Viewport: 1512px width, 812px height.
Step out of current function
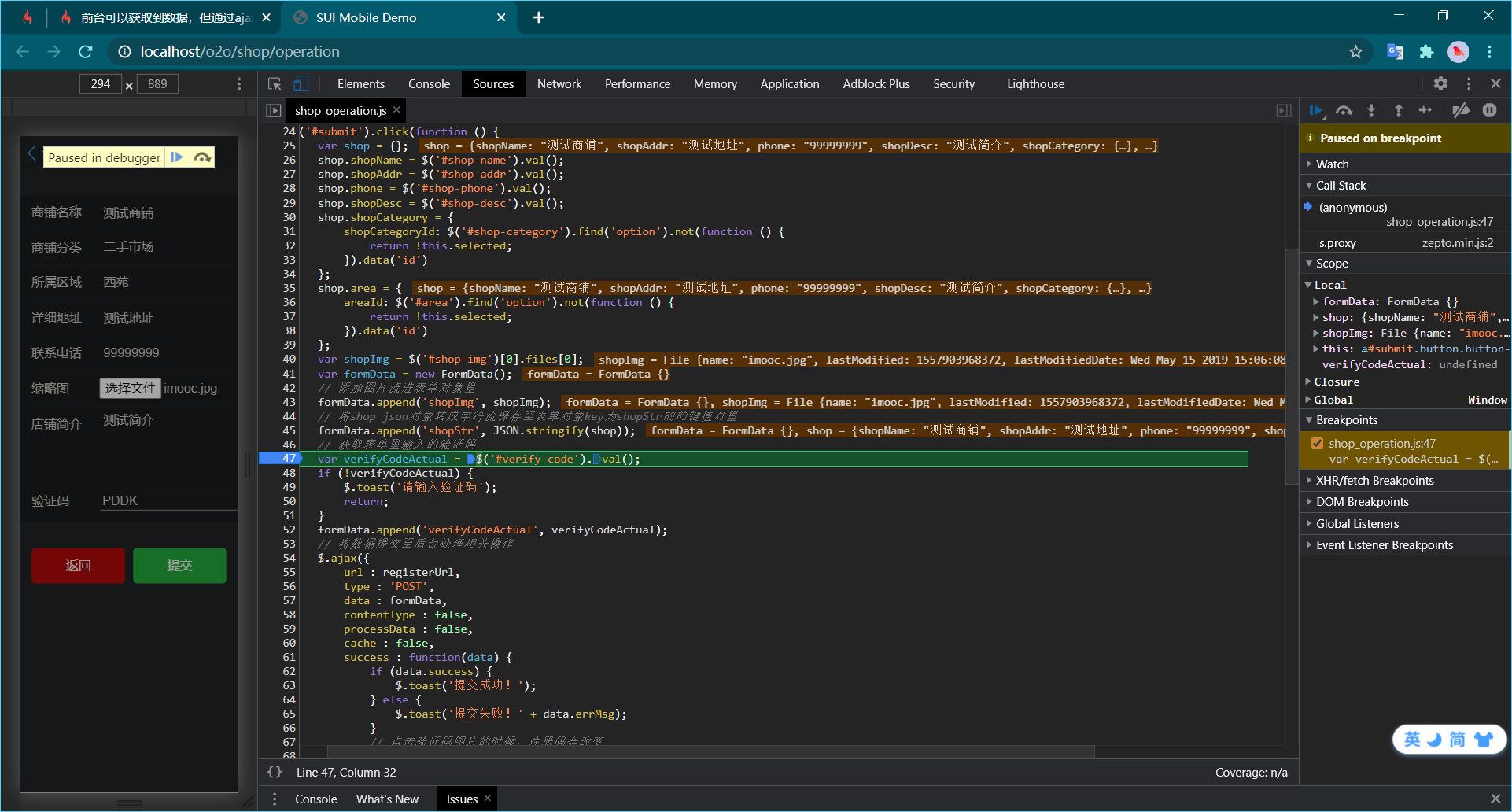1398,111
